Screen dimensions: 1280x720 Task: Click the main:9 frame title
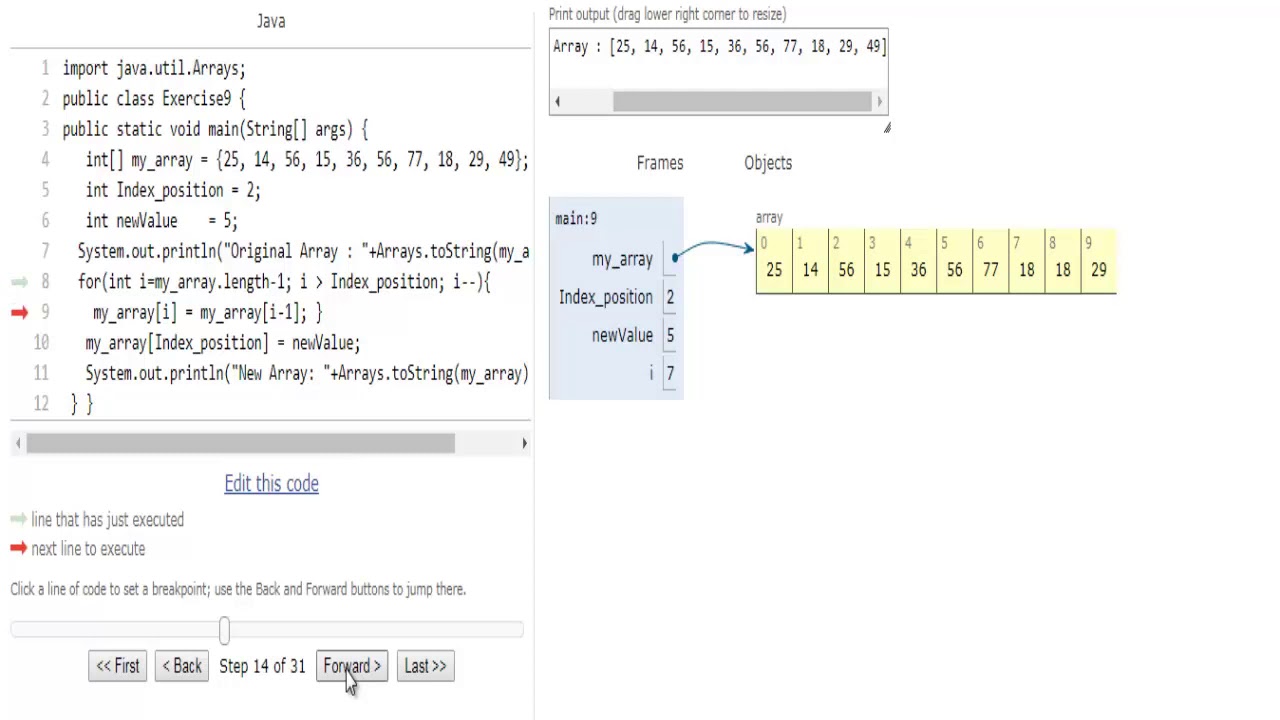pos(576,219)
